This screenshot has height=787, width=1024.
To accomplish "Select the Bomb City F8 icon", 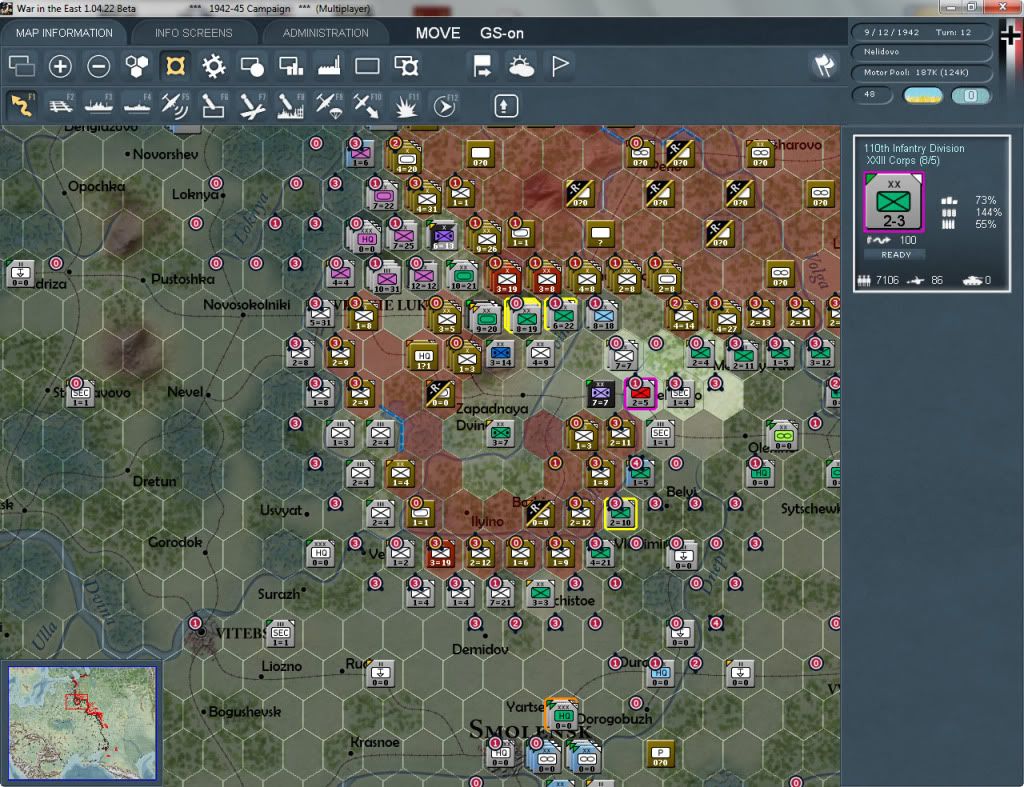I will point(290,104).
